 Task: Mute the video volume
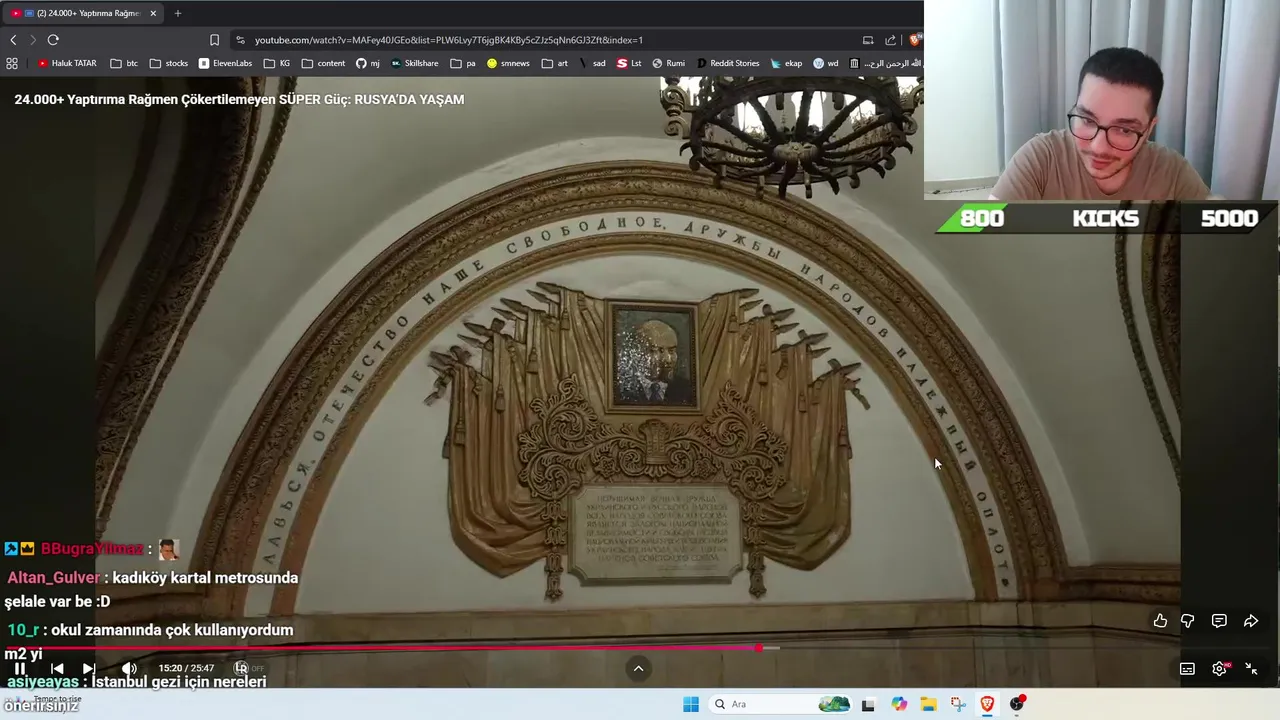[129, 668]
